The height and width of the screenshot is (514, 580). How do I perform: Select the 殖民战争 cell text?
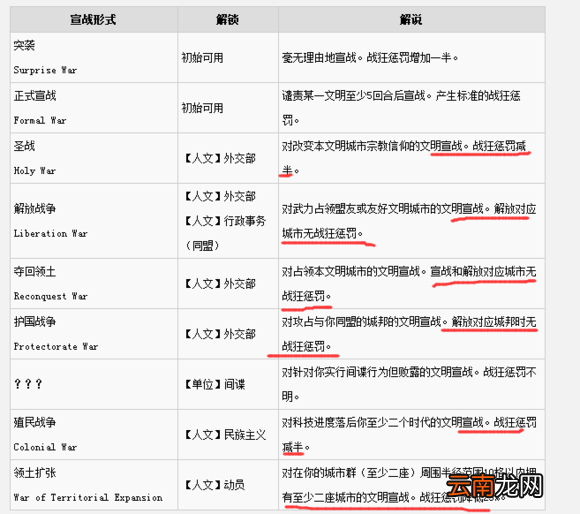pos(35,423)
